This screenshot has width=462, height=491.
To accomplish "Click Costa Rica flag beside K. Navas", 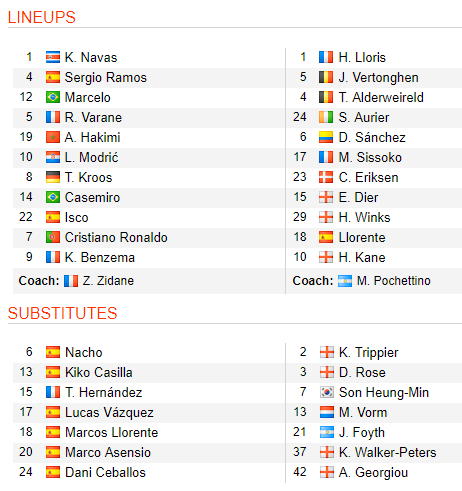I will point(53,57).
